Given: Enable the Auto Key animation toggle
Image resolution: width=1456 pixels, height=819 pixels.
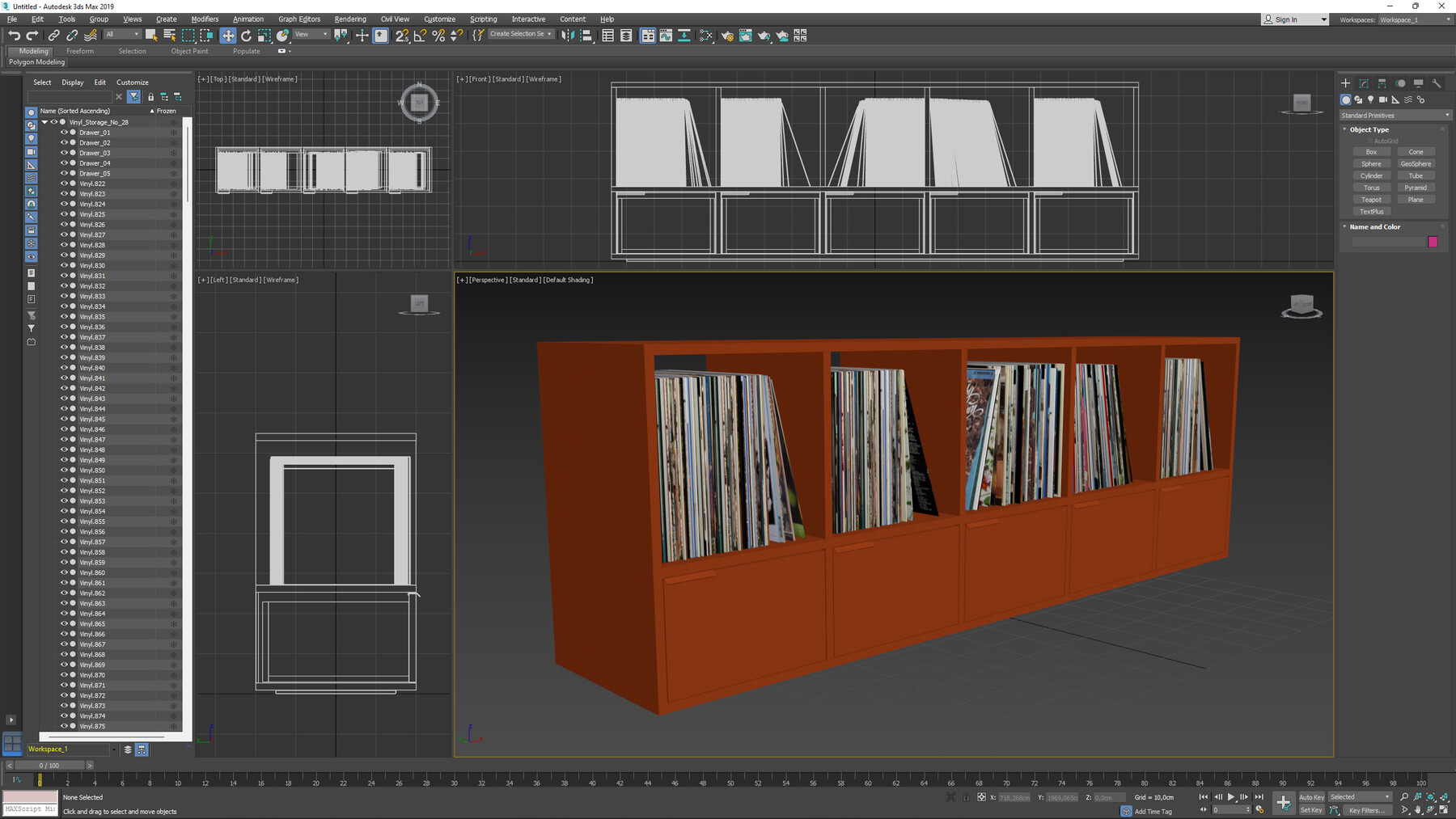Looking at the screenshot, I should (1310, 796).
